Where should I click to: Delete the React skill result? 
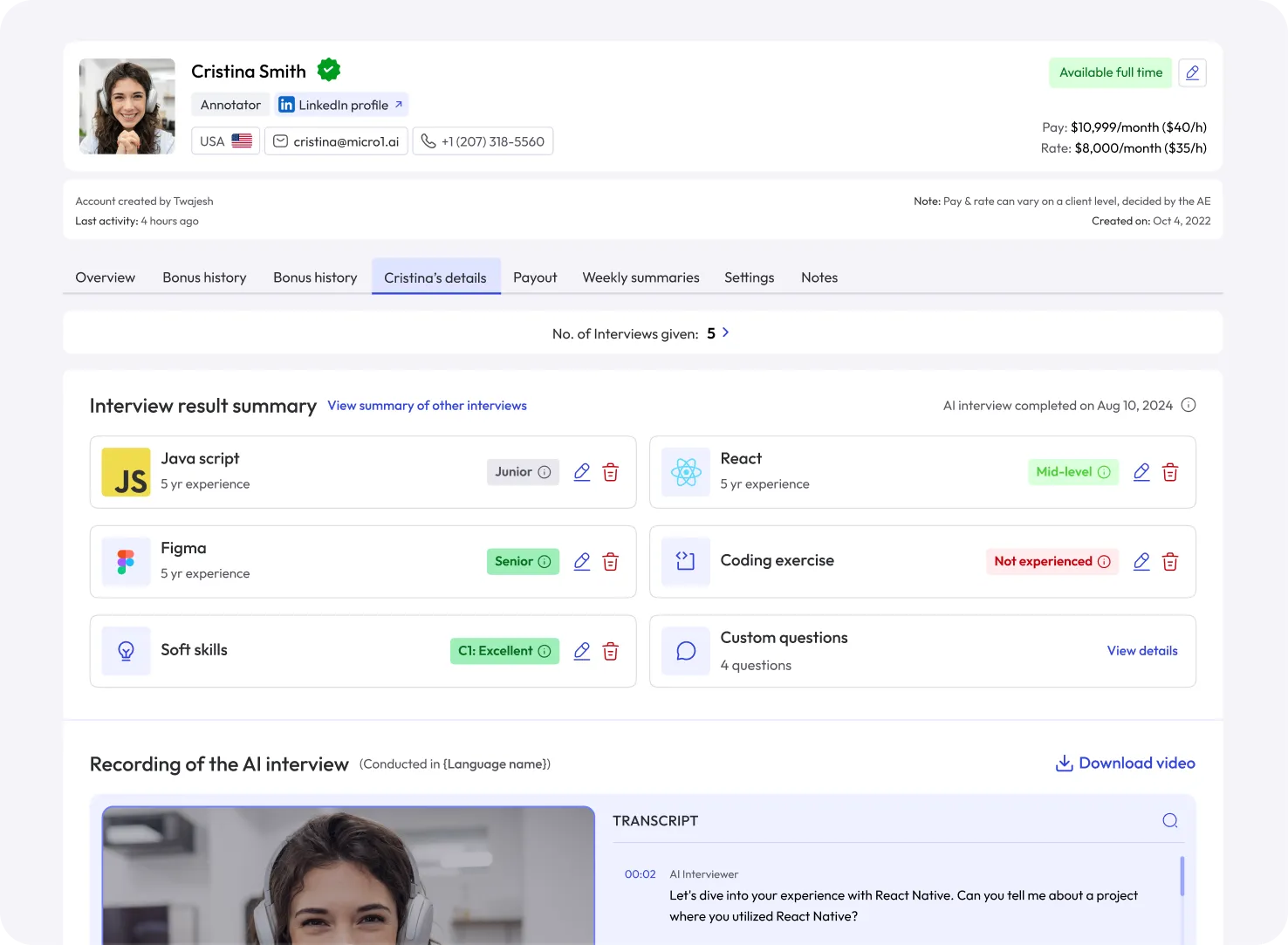(x=1170, y=472)
